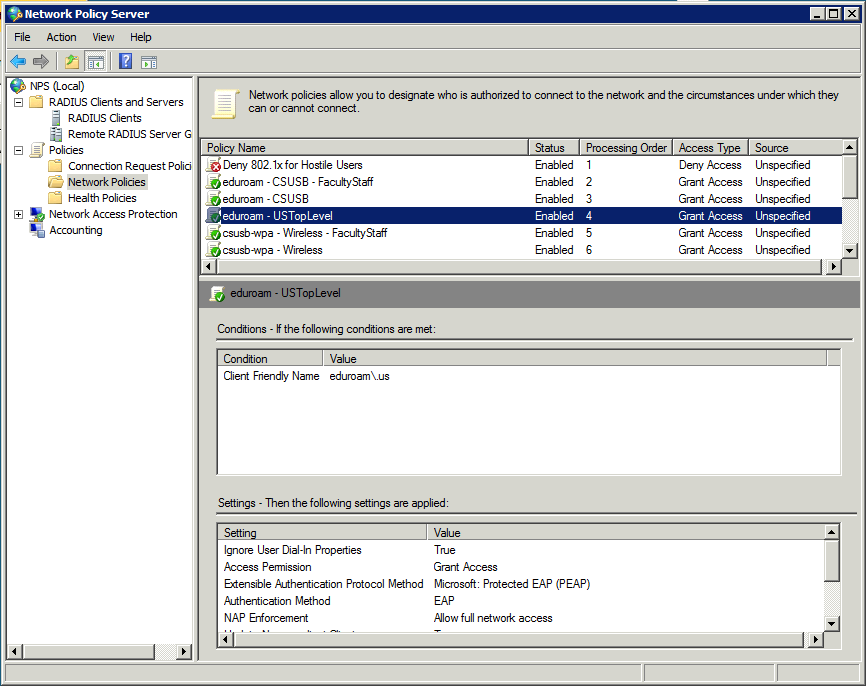866x686 pixels.
Task: Click the Network Policy Server title bar icon
Action: pos(15,14)
